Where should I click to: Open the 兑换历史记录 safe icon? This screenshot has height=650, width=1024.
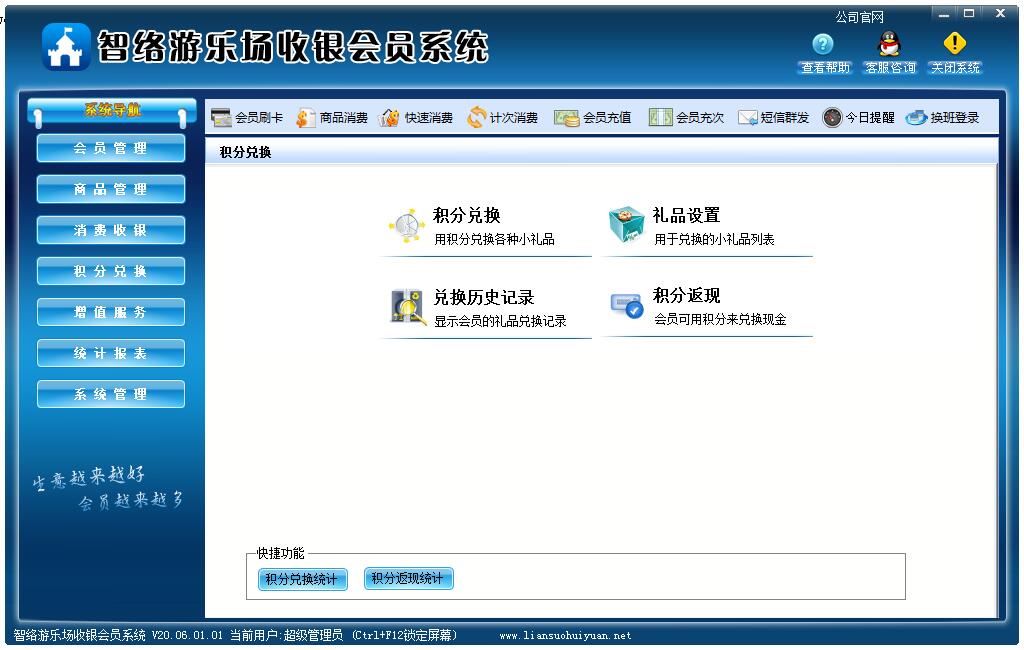408,307
